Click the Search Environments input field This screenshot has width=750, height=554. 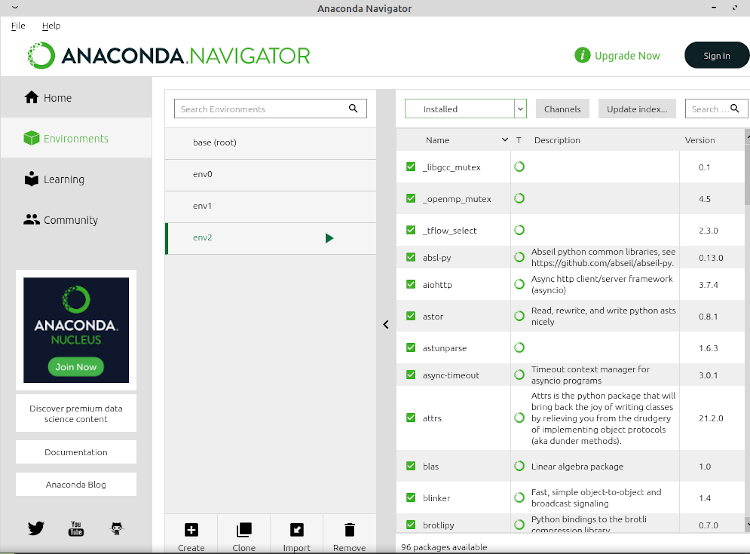270,109
